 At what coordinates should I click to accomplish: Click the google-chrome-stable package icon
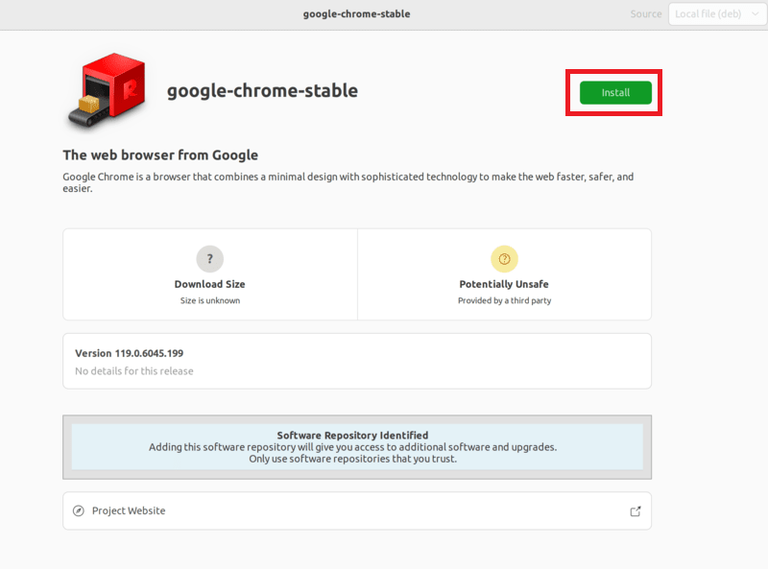coord(108,91)
